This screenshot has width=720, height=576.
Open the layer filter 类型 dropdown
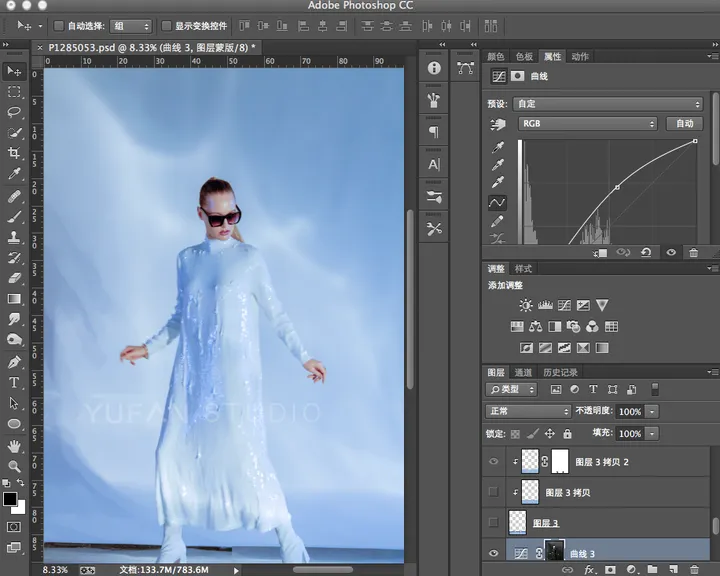pos(511,390)
